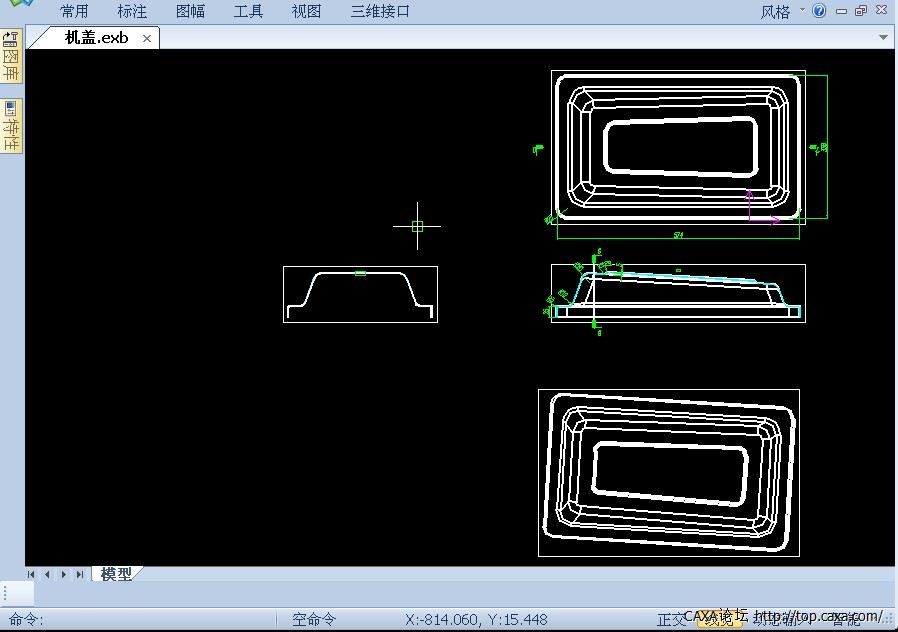Open document tab list dropdown arrow

point(883,38)
